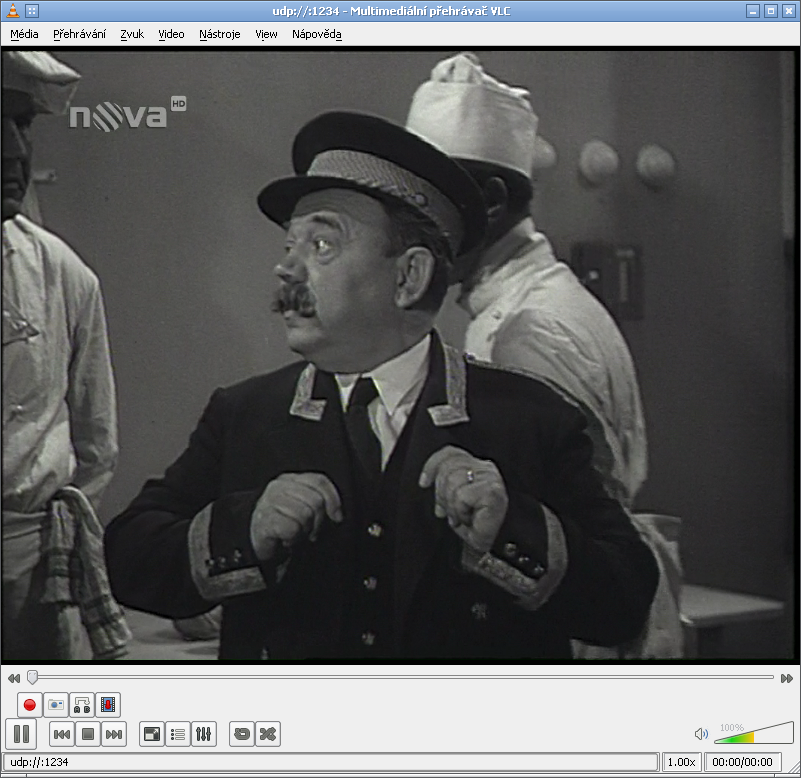Pause playback
This screenshot has height=778, width=801.
click(21, 734)
